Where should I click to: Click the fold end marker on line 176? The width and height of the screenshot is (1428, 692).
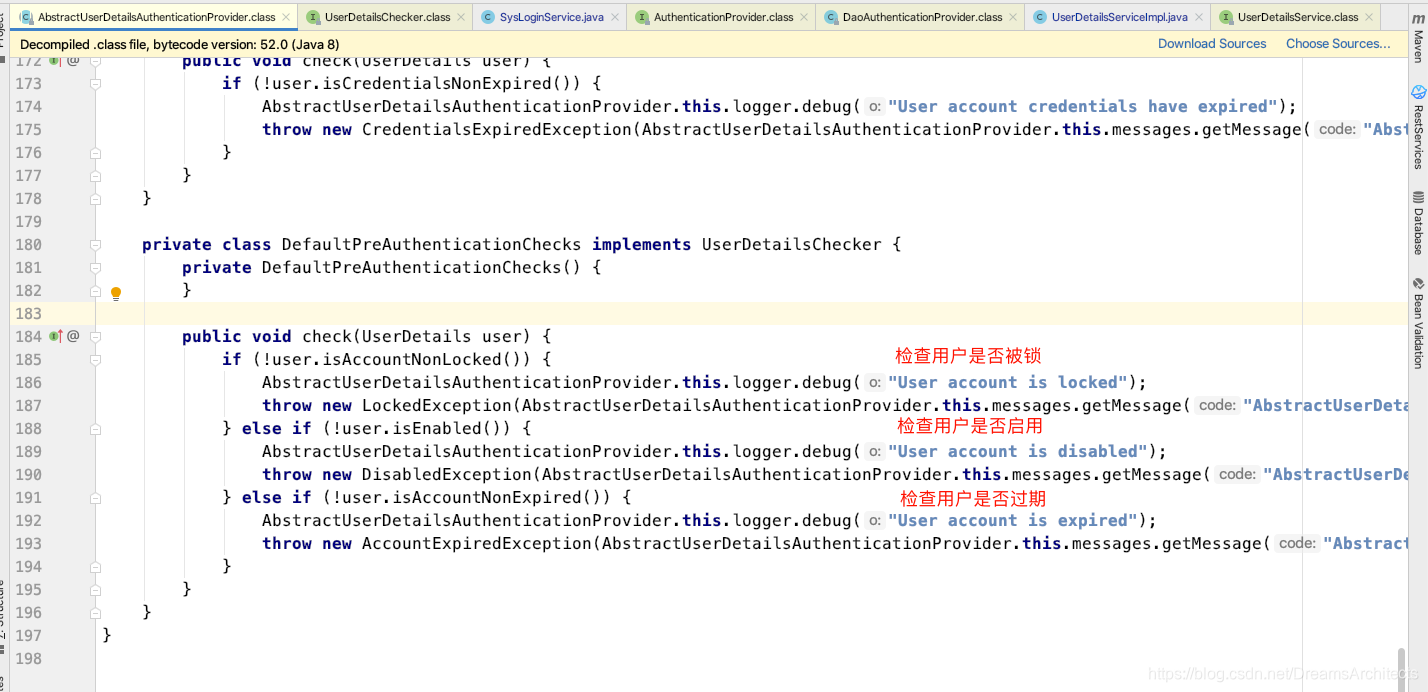(x=96, y=153)
